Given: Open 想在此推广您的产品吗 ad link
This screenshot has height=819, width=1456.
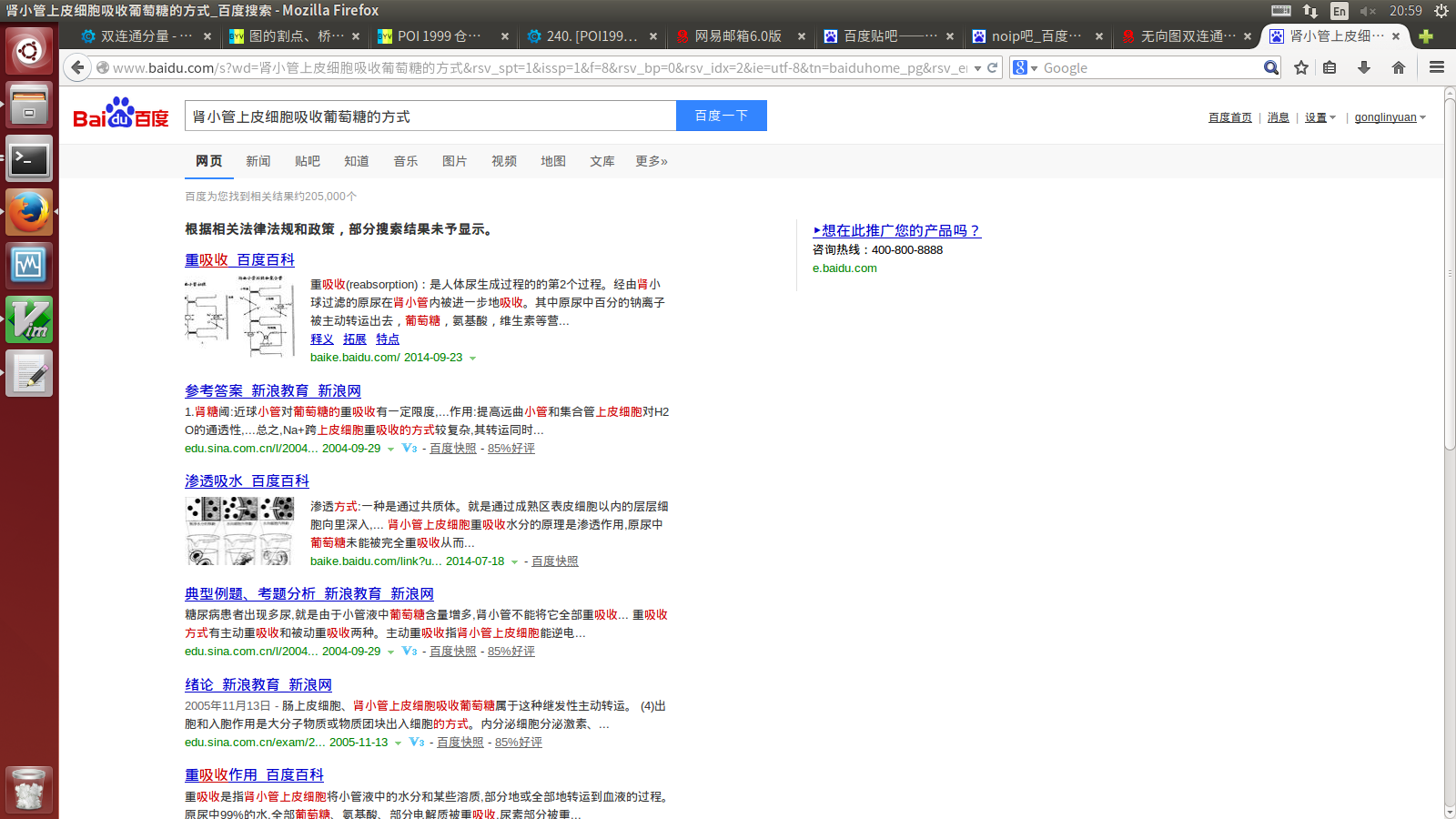Looking at the screenshot, I should click(897, 231).
